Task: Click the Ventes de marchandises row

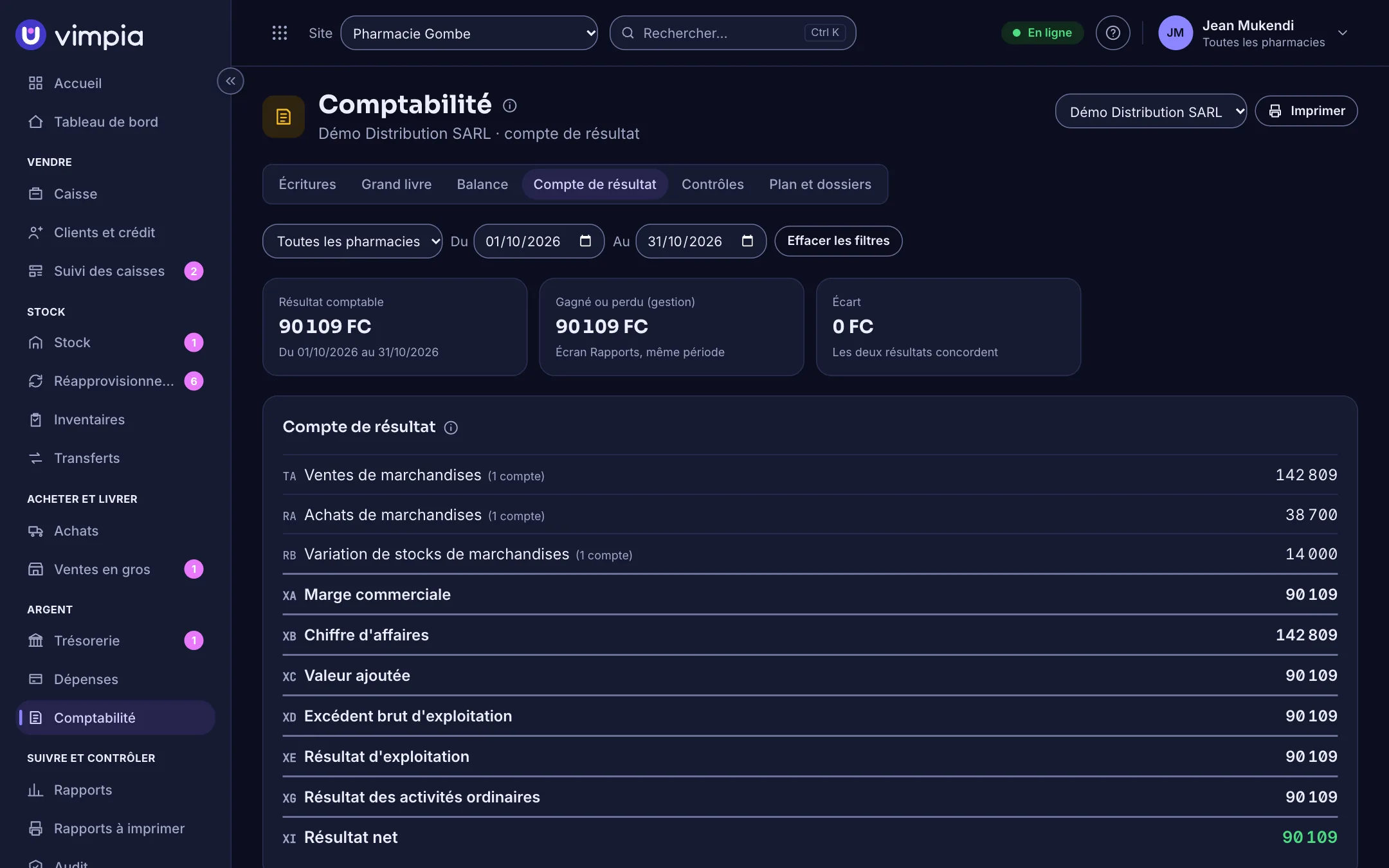Action: pyautogui.click(x=810, y=475)
